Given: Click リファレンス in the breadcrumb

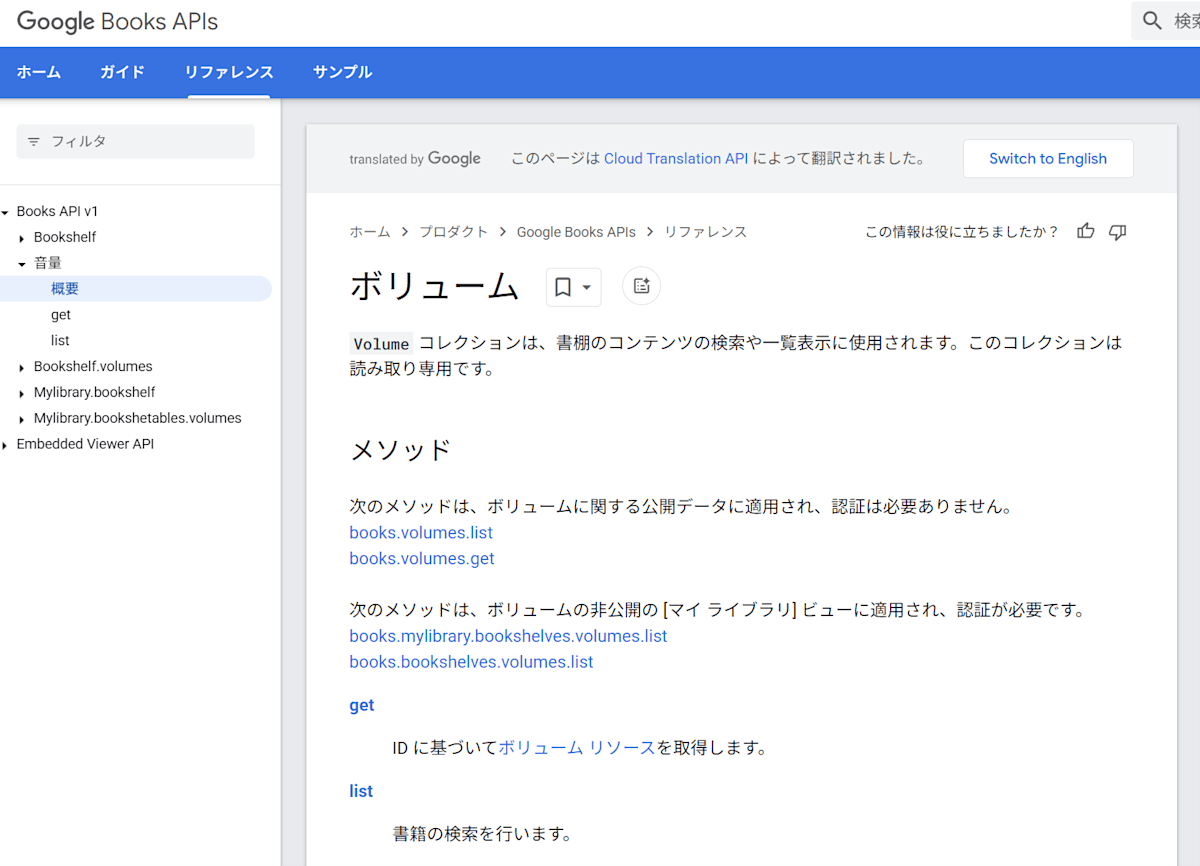Looking at the screenshot, I should (x=705, y=231).
